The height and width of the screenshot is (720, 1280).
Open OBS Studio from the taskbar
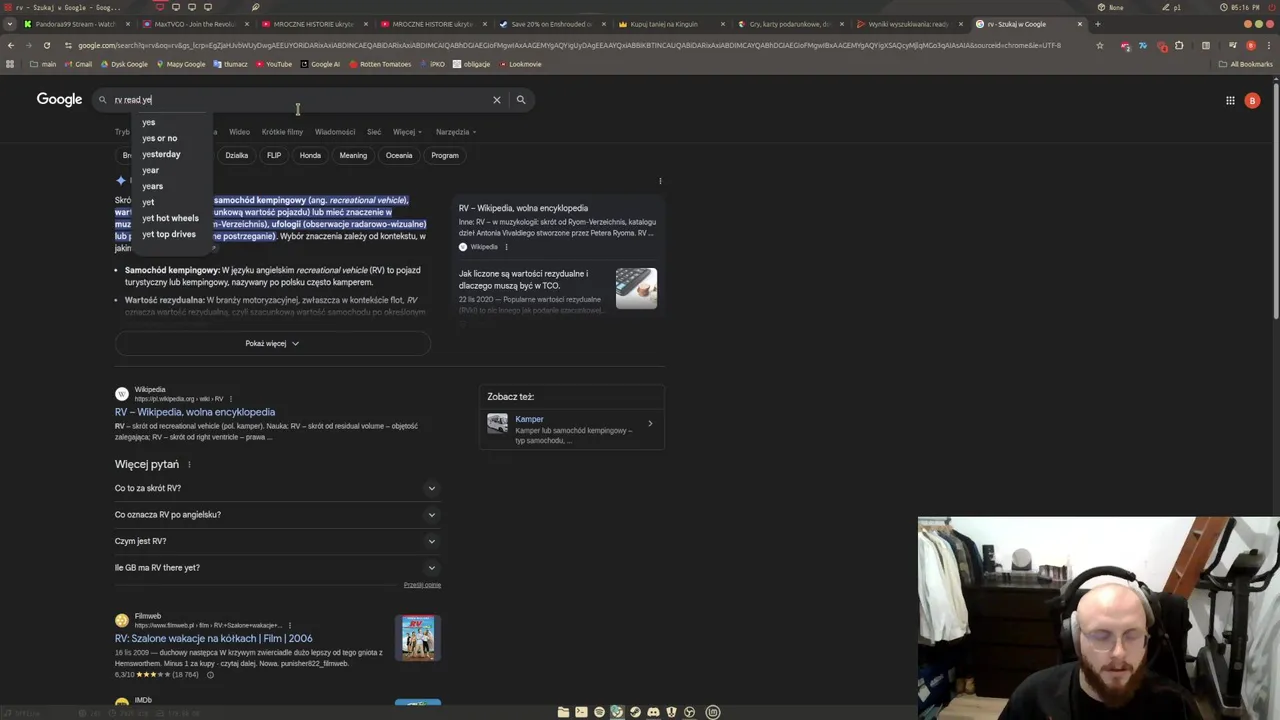pyautogui.click(x=689, y=712)
